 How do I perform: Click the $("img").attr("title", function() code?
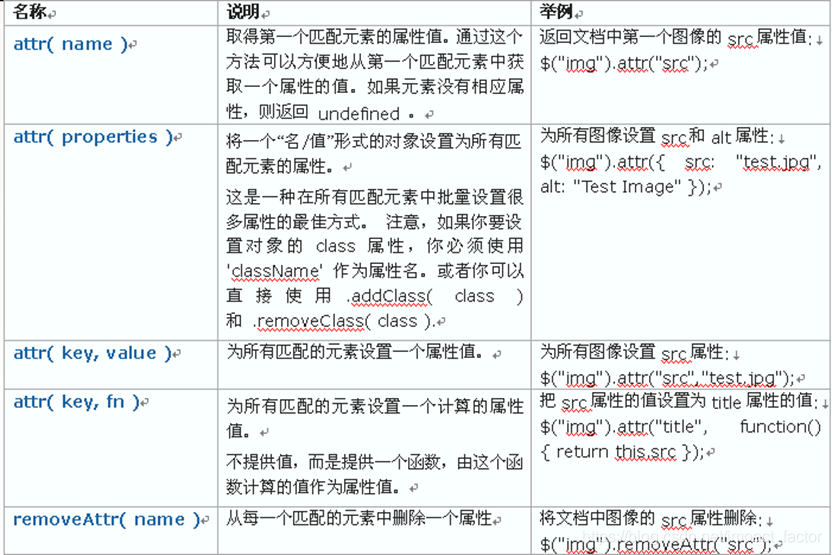[x=681, y=427]
